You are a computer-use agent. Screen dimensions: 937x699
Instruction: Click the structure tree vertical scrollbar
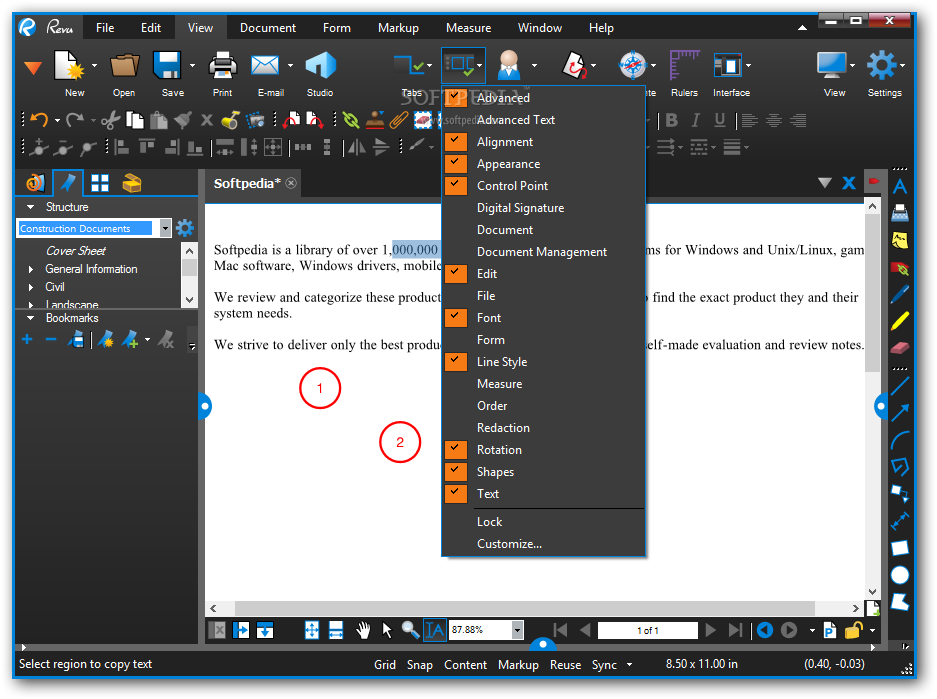tap(189, 268)
